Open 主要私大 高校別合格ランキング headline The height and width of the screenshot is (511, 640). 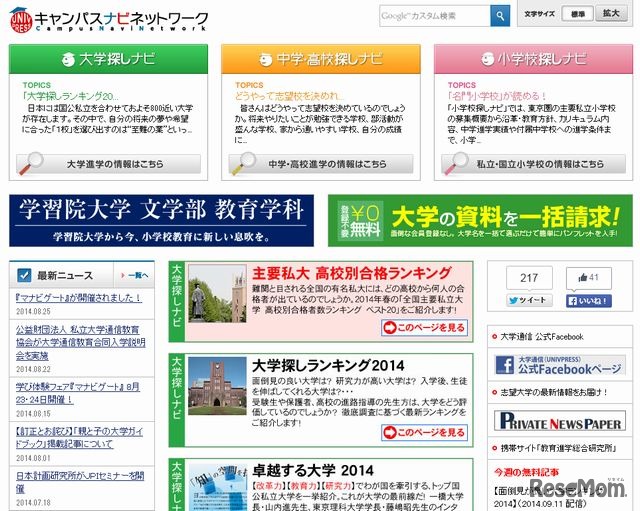pos(351,273)
